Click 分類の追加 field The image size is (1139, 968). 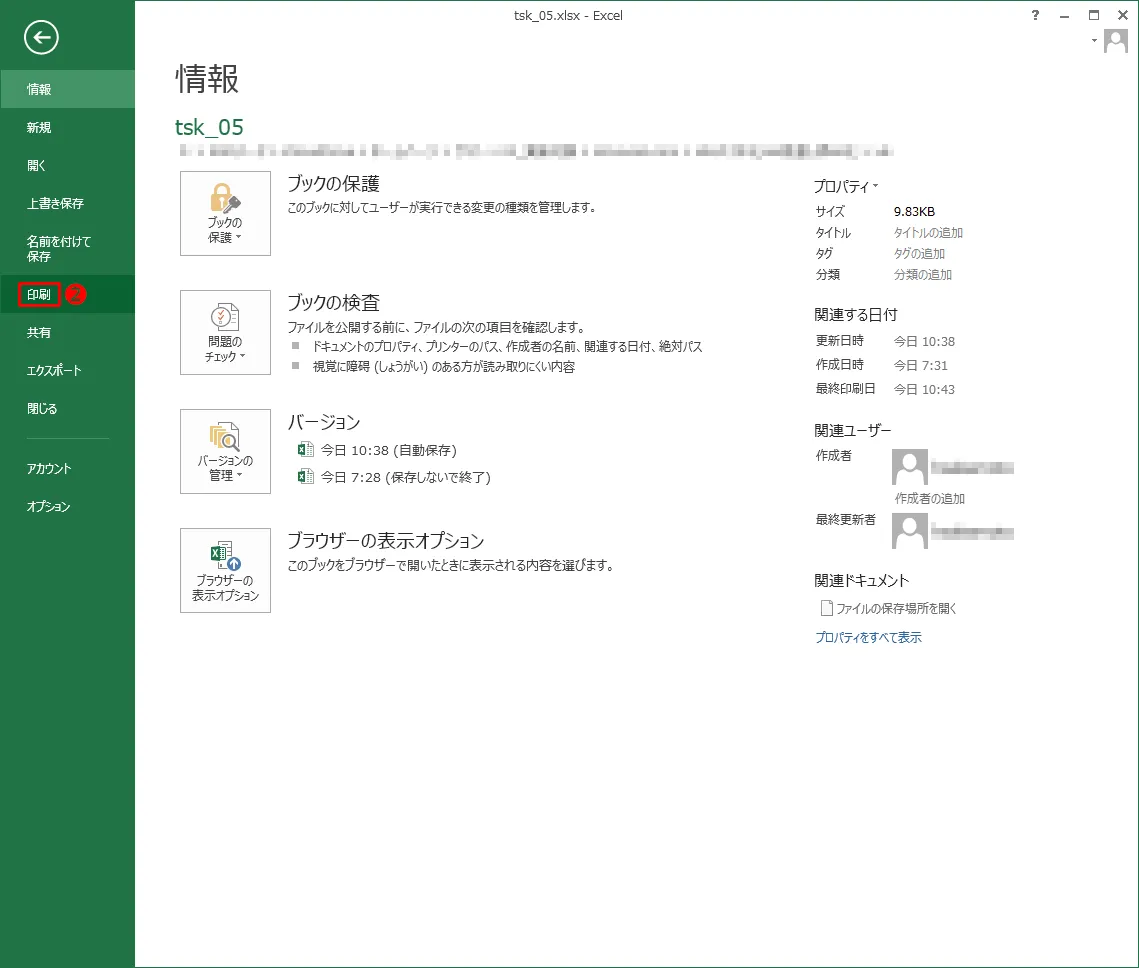[x=923, y=274]
